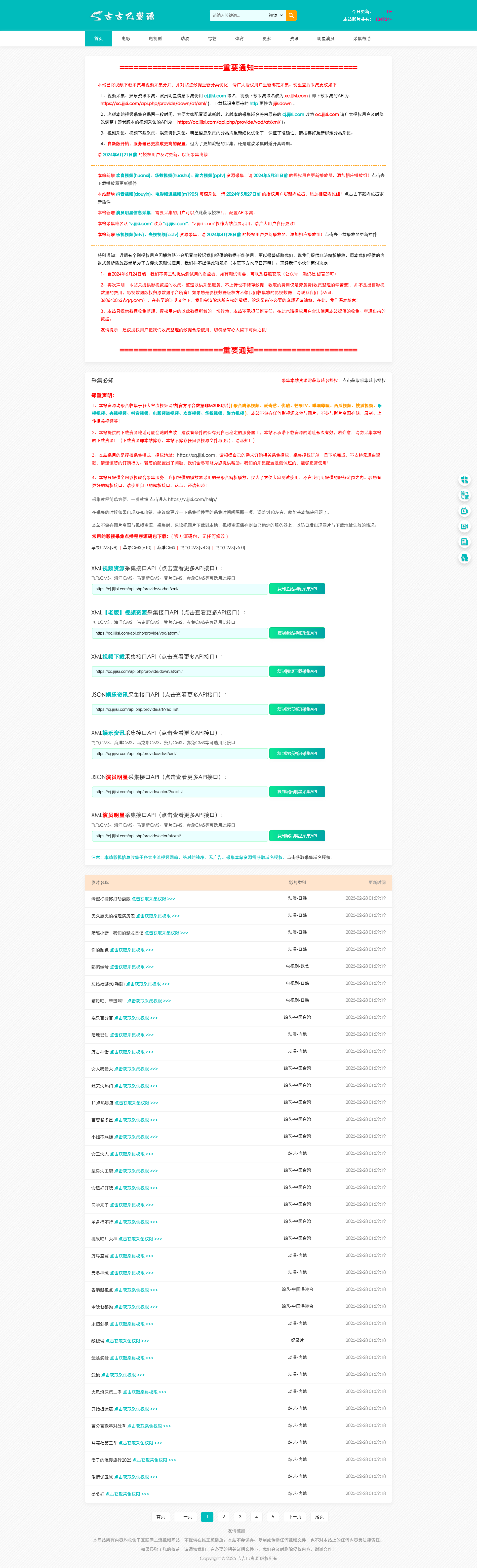The width and height of the screenshot is (477, 1568).
Task: Go to the 资讯 nav item
Action: click(294, 38)
